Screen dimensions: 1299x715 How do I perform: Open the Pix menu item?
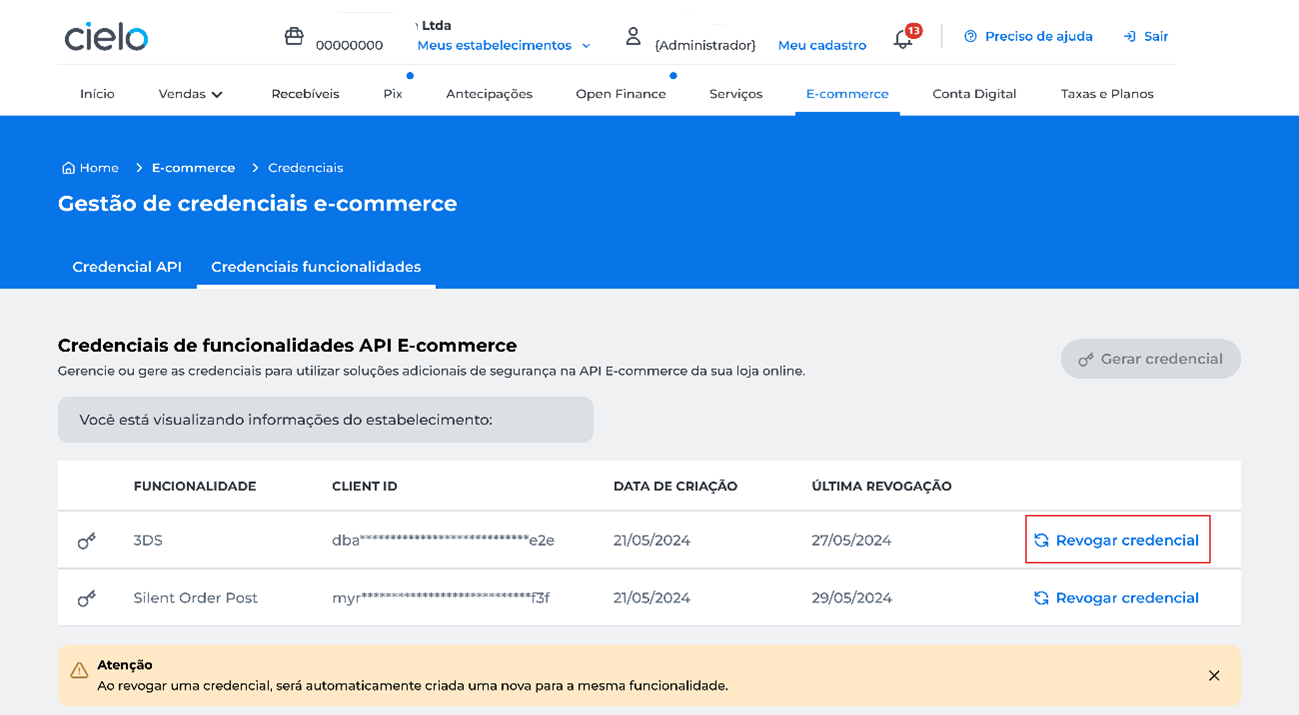coord(393,94)
